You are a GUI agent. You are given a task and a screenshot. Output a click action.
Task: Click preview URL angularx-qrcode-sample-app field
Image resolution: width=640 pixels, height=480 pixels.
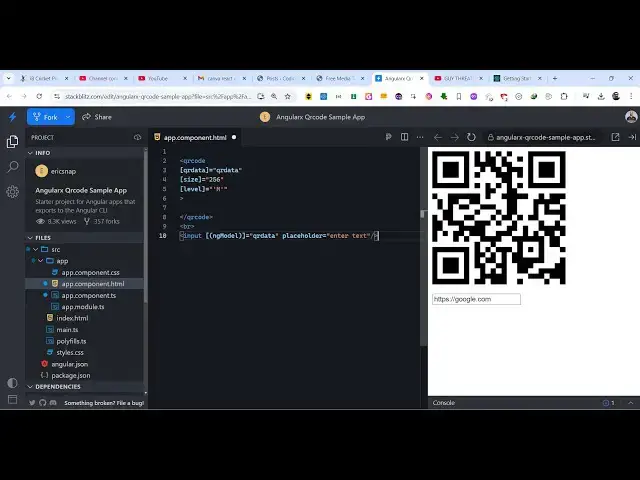[x=544, y=138]
